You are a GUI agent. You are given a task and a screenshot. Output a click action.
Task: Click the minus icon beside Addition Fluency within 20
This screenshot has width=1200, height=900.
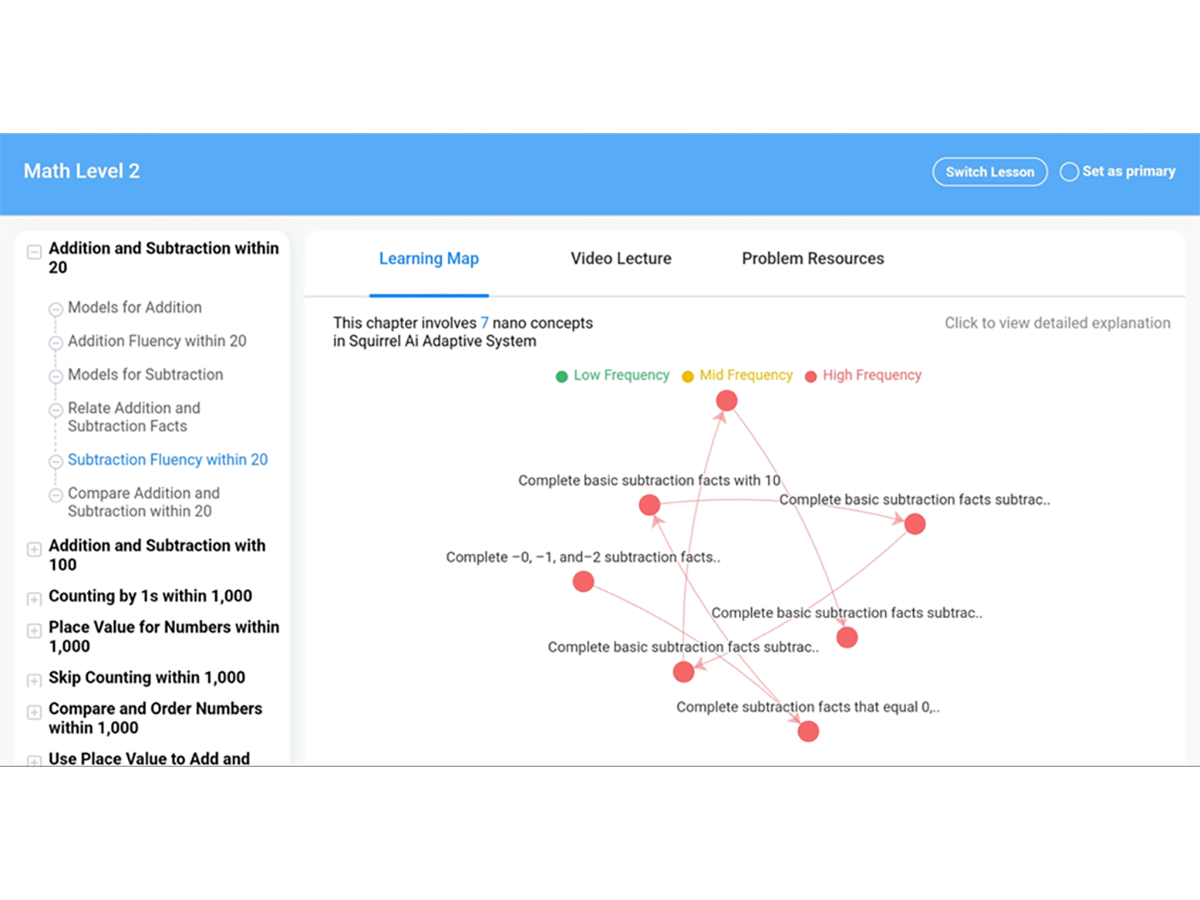[x=56, y=342]
